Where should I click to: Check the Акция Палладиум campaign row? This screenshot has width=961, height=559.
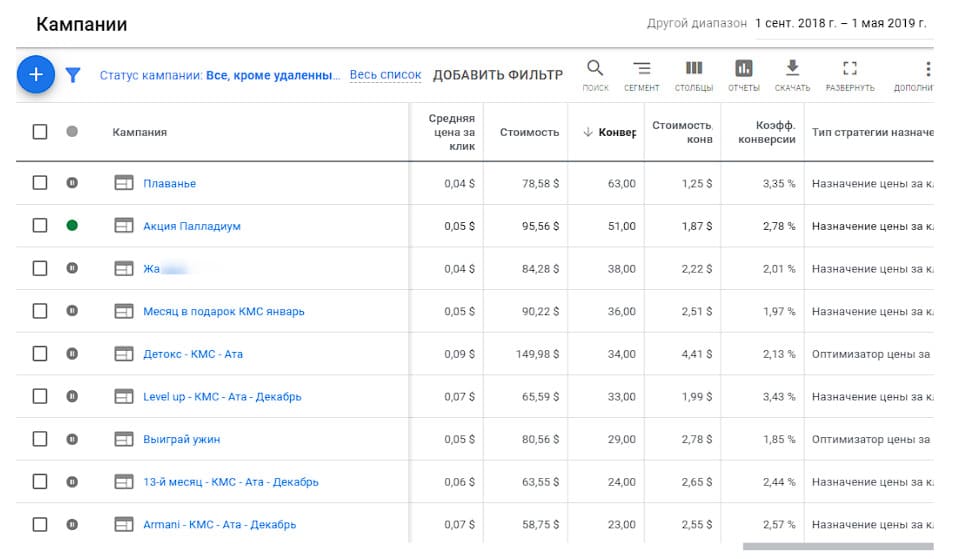(40, 226)
